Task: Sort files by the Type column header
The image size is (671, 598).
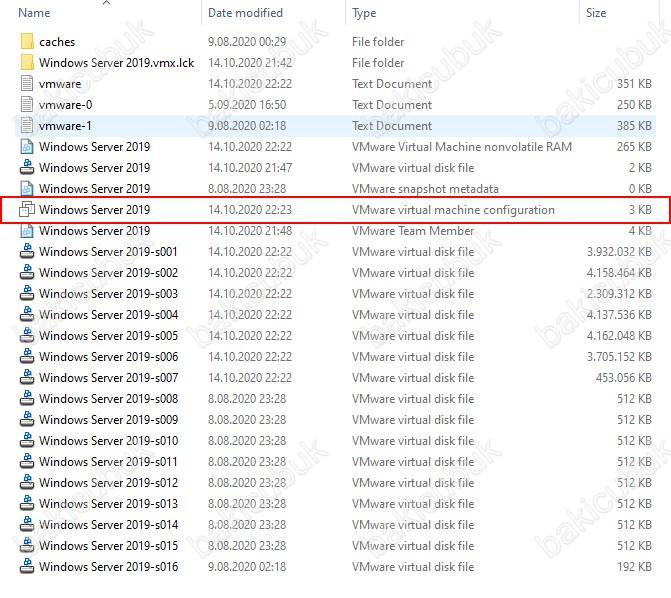Action: pyautogui.click(x=364, y=13)
